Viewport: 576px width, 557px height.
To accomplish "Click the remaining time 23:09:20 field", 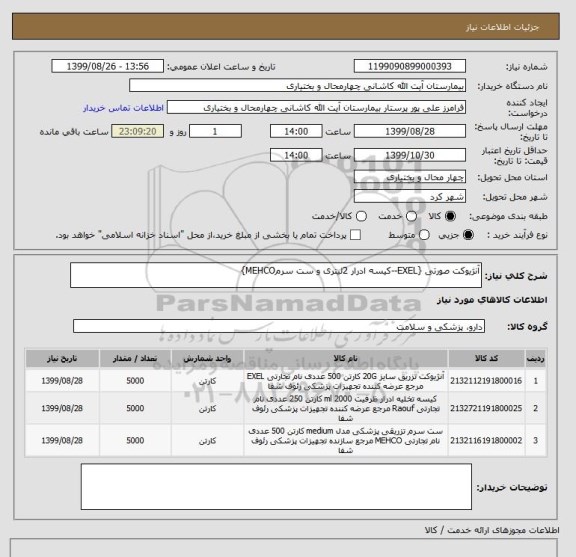I will (138, 131).
